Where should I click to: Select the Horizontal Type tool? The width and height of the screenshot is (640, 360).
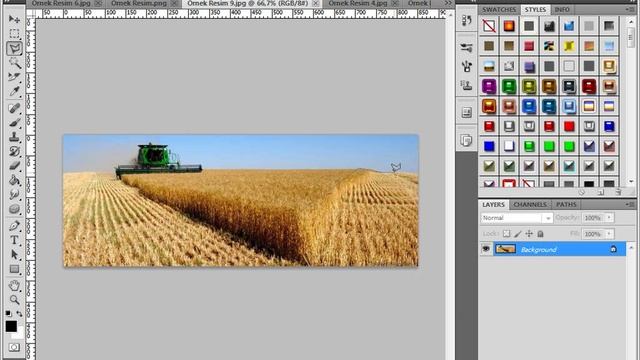pos(14,240)
